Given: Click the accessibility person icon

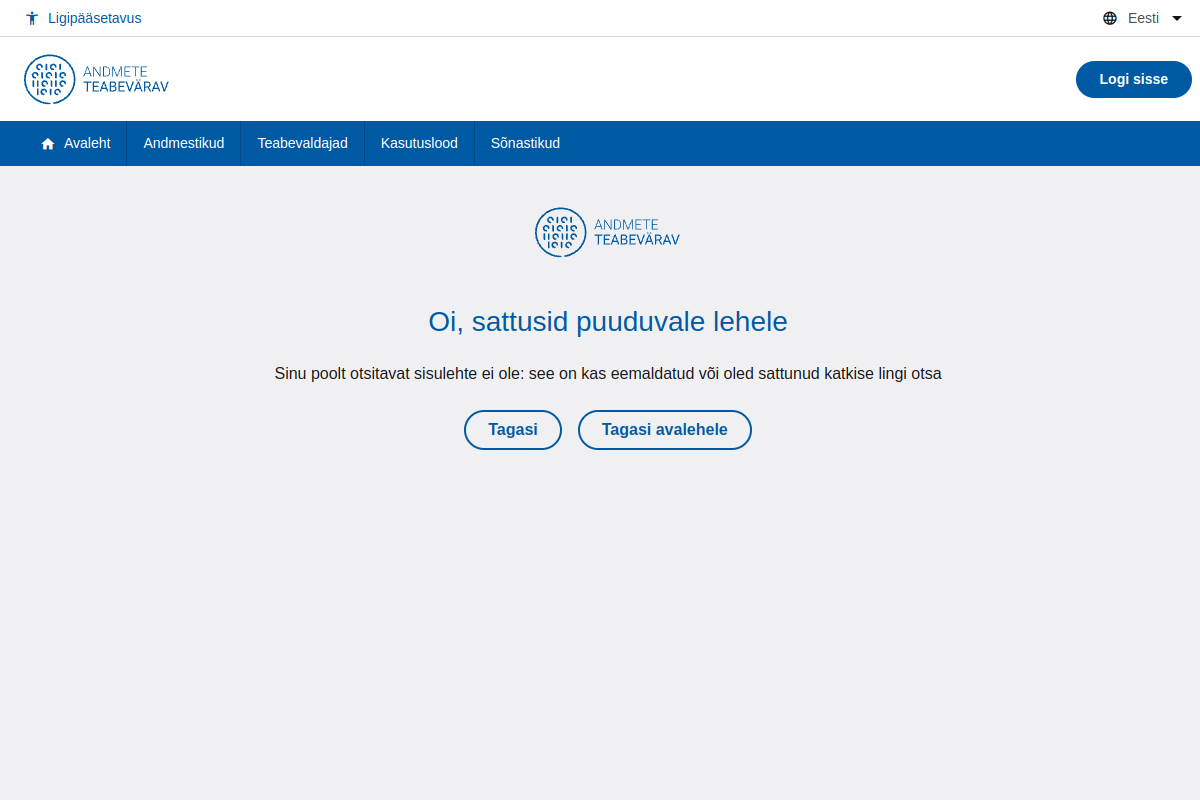Looking at the screenshot, I should [32, 18].
